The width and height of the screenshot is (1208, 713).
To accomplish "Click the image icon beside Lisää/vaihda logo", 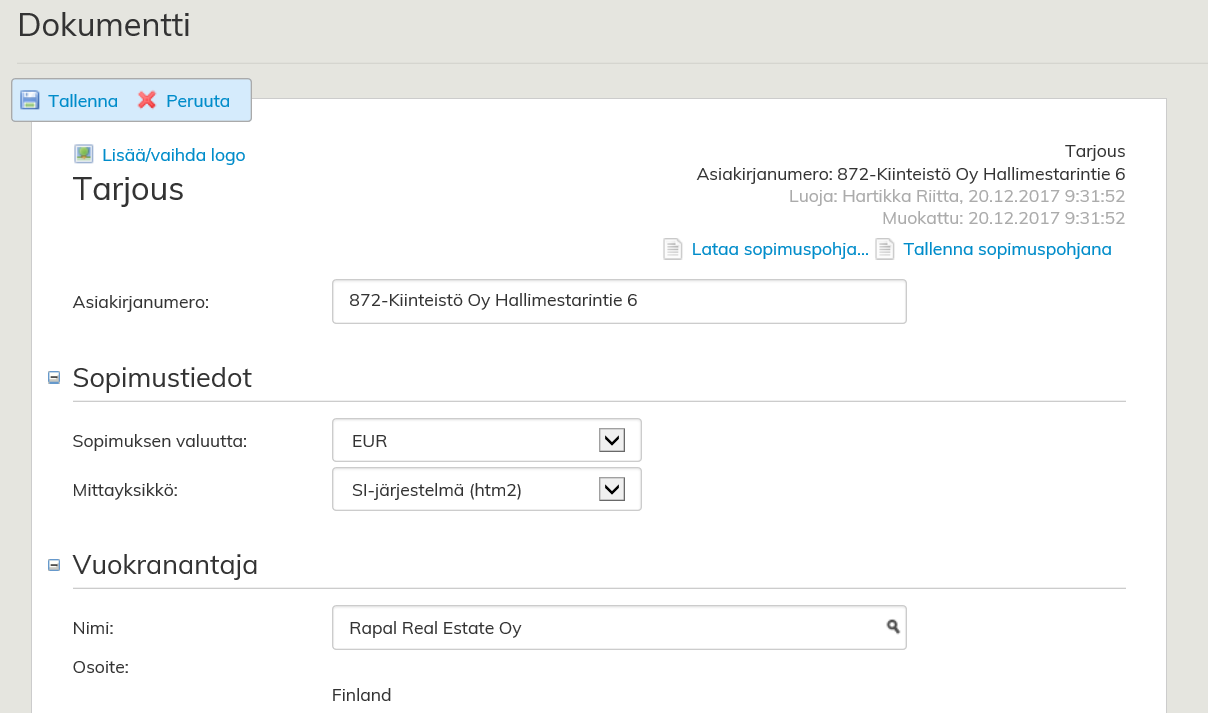I will [84, 154].
